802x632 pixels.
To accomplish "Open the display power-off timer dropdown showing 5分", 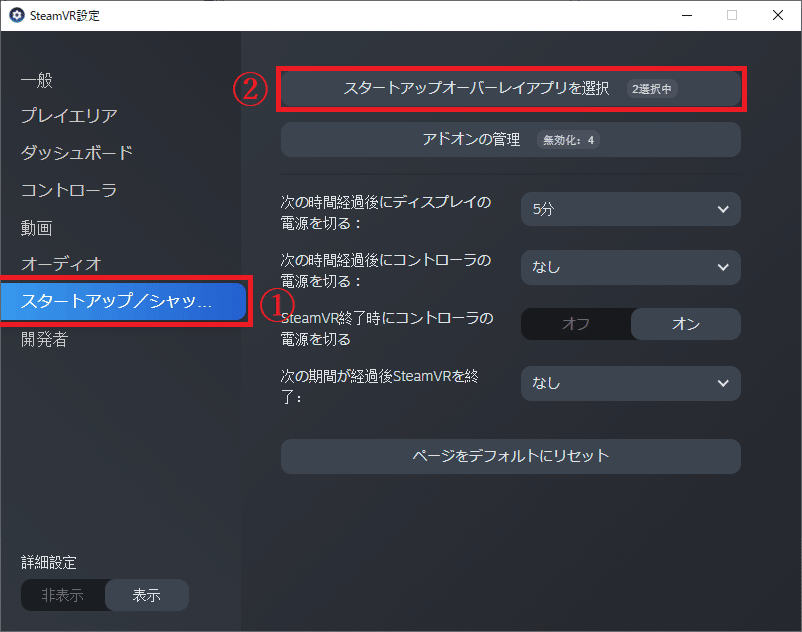I will click(x=630, y=209).
